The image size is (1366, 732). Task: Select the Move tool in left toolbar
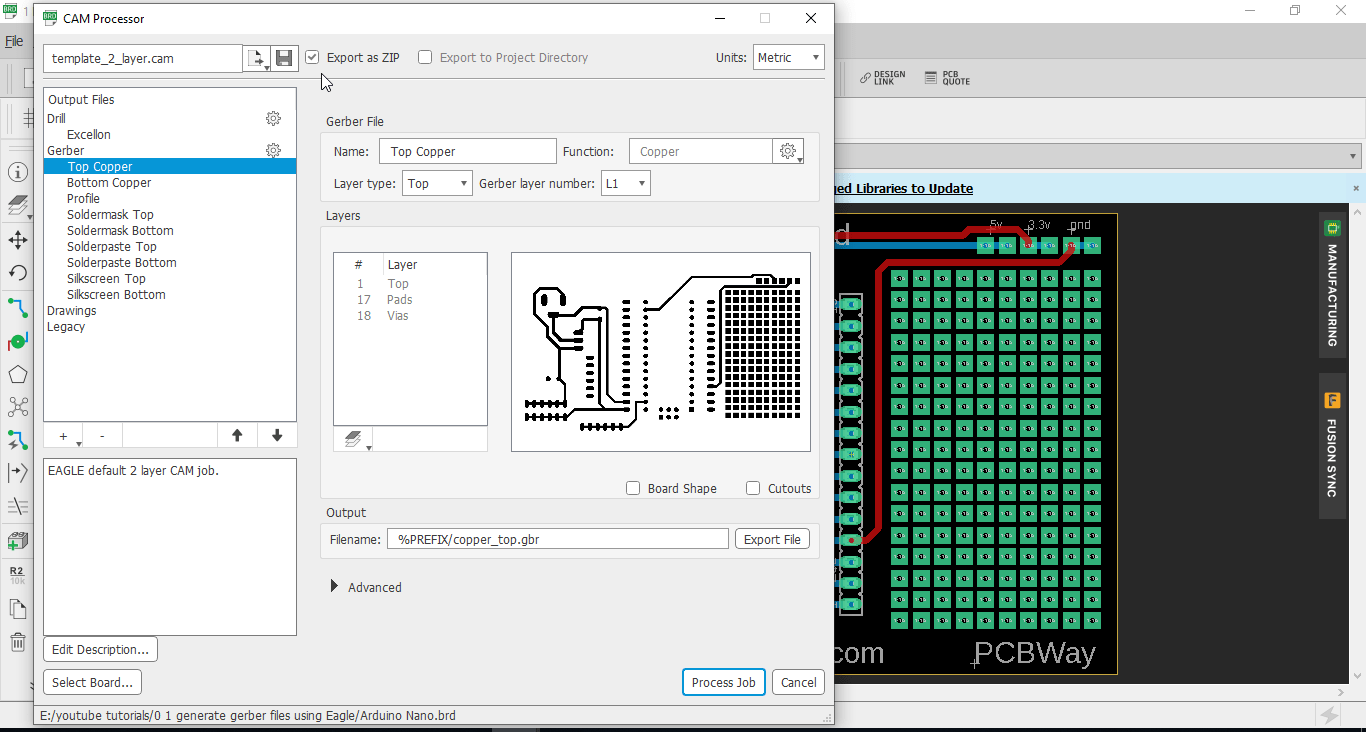click(18, 240)
